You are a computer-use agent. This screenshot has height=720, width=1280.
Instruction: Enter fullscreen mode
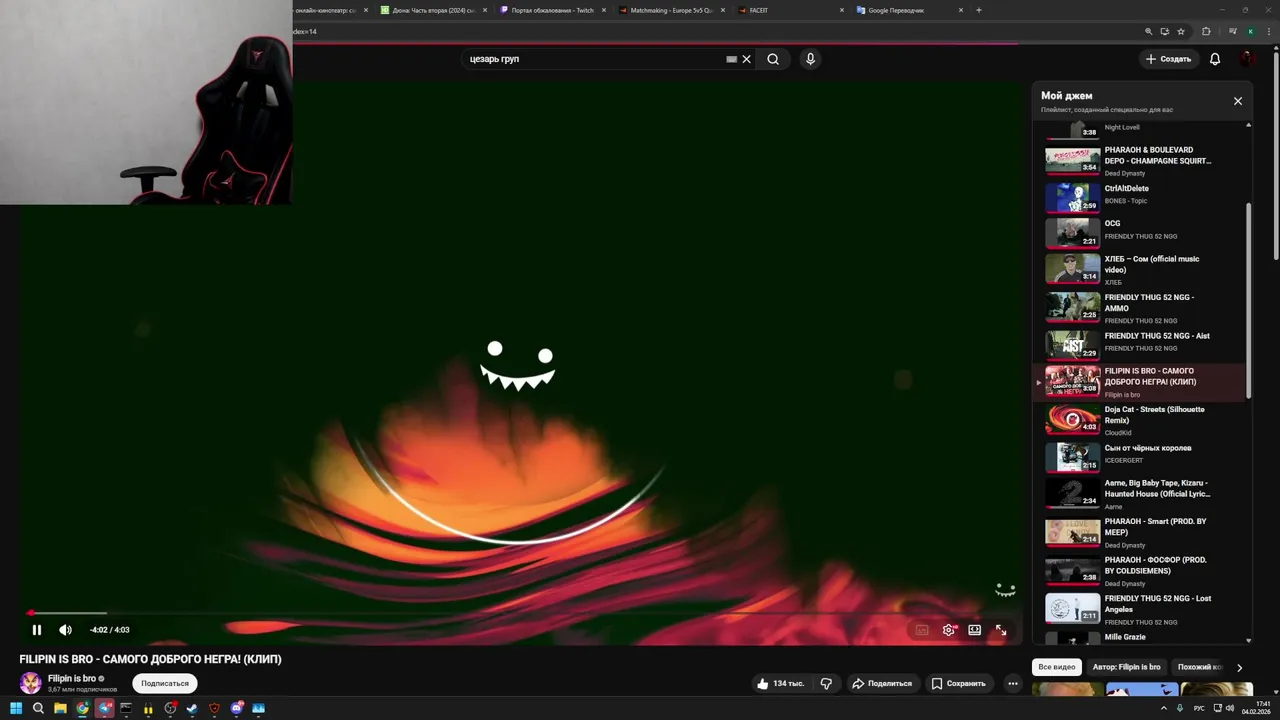pyautogui.click(x=1001, y=630)
